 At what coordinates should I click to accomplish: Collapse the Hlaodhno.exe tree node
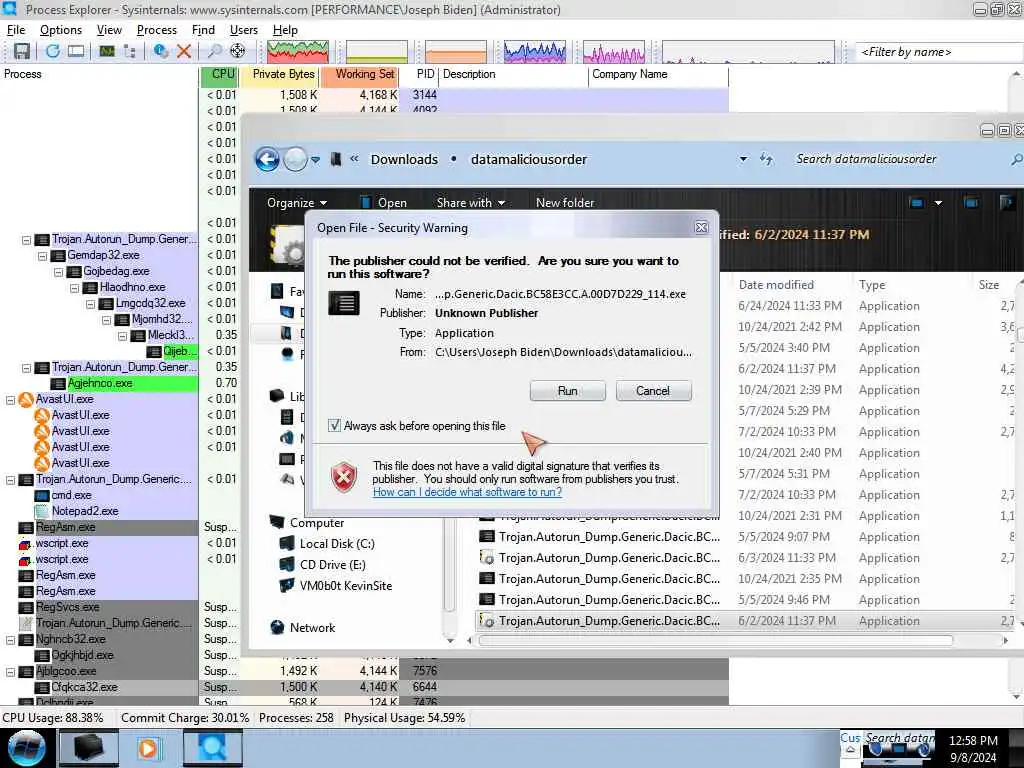74,287
